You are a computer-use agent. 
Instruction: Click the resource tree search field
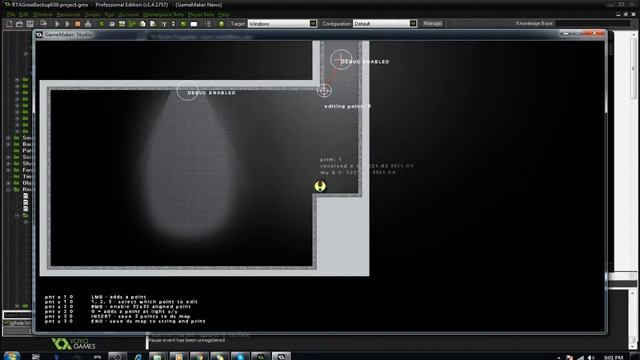[18, 315]
